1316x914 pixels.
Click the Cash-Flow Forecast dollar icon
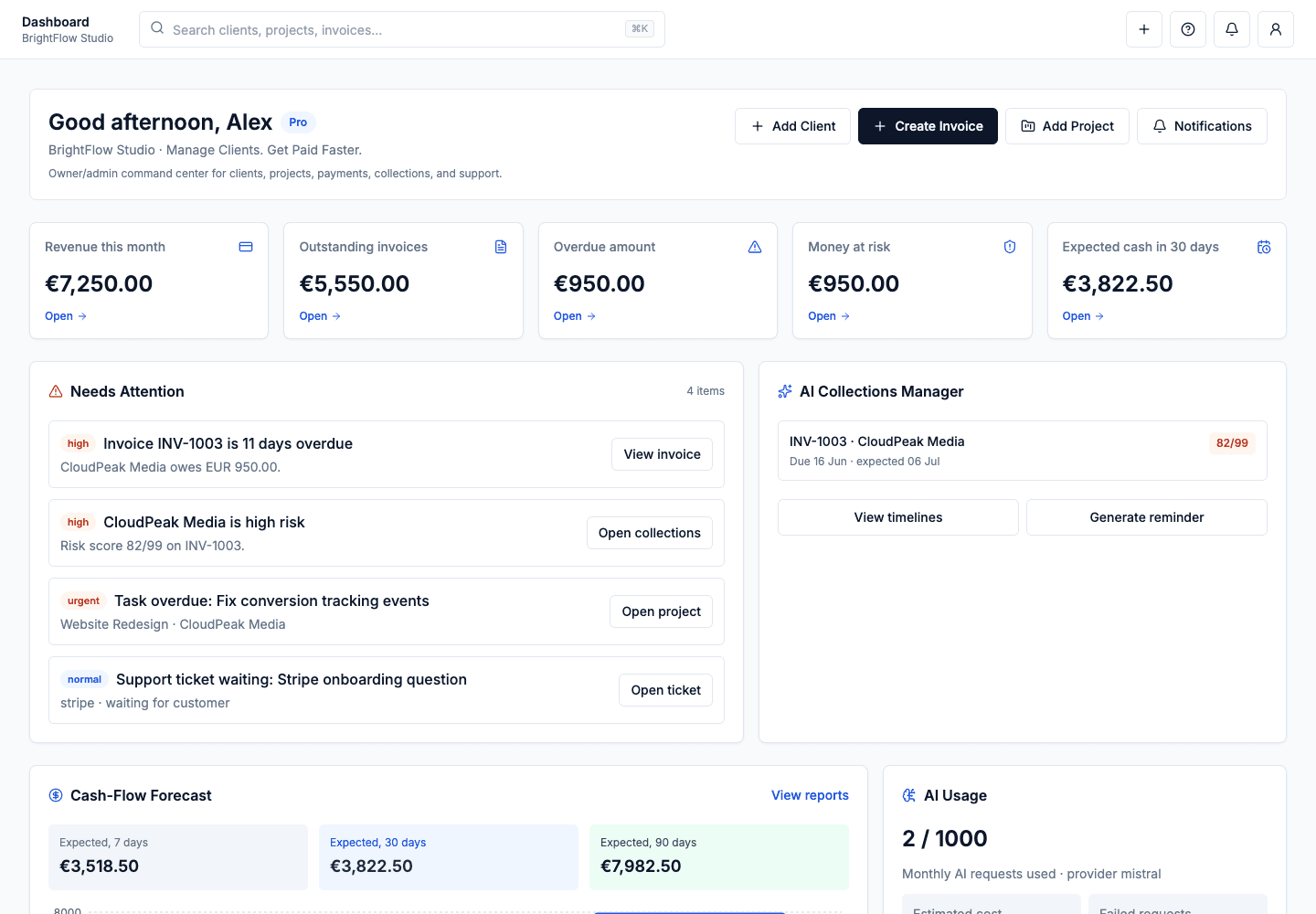pos(56,795)
